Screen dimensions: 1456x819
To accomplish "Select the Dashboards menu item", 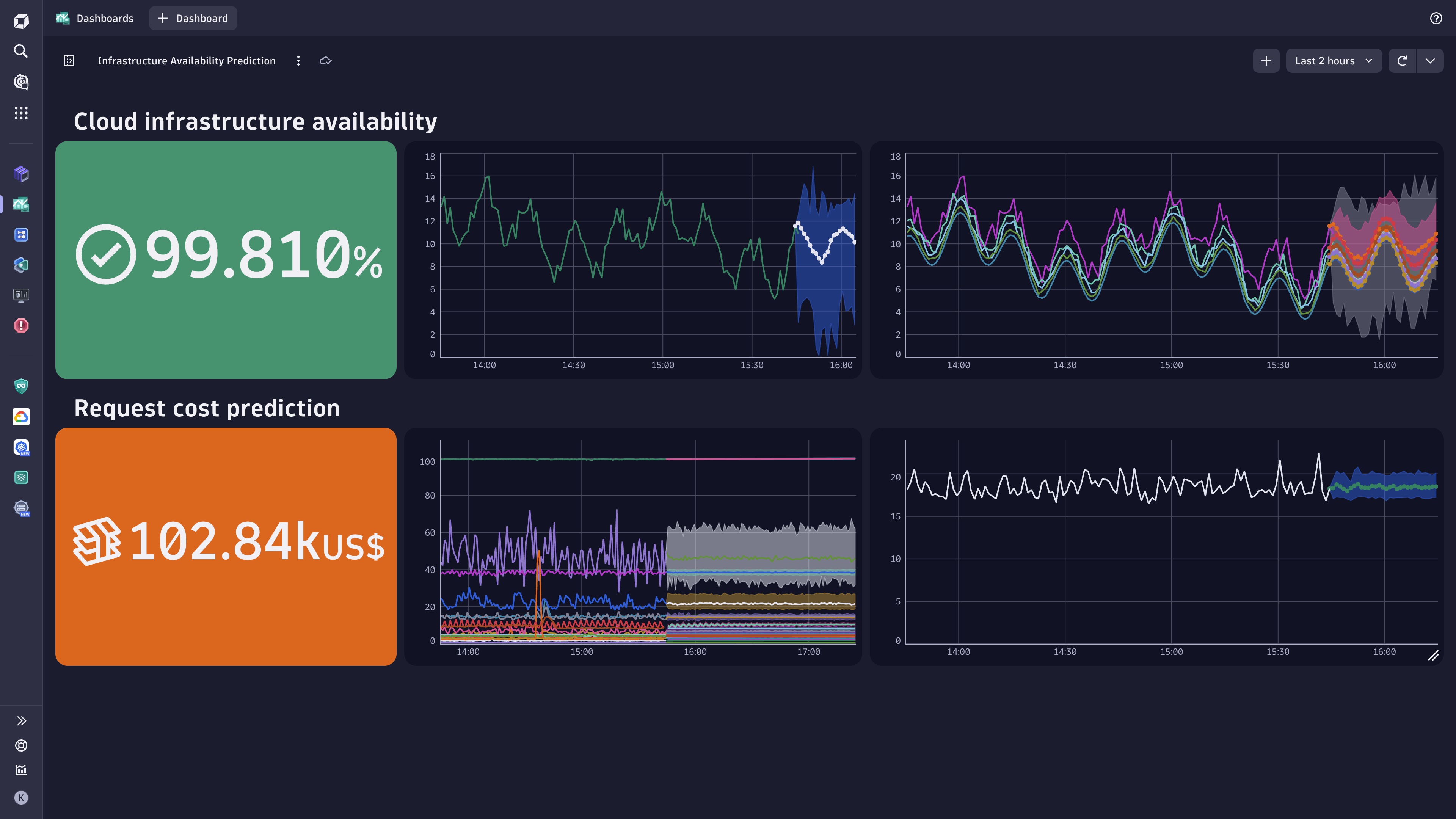I will tap(95, 17).
